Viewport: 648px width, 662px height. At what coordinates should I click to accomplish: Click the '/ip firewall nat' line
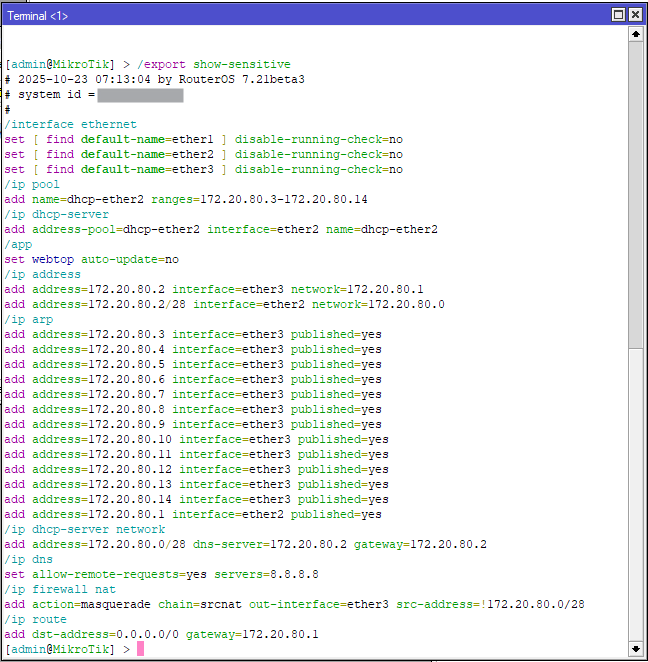click(x=60, y=589)
